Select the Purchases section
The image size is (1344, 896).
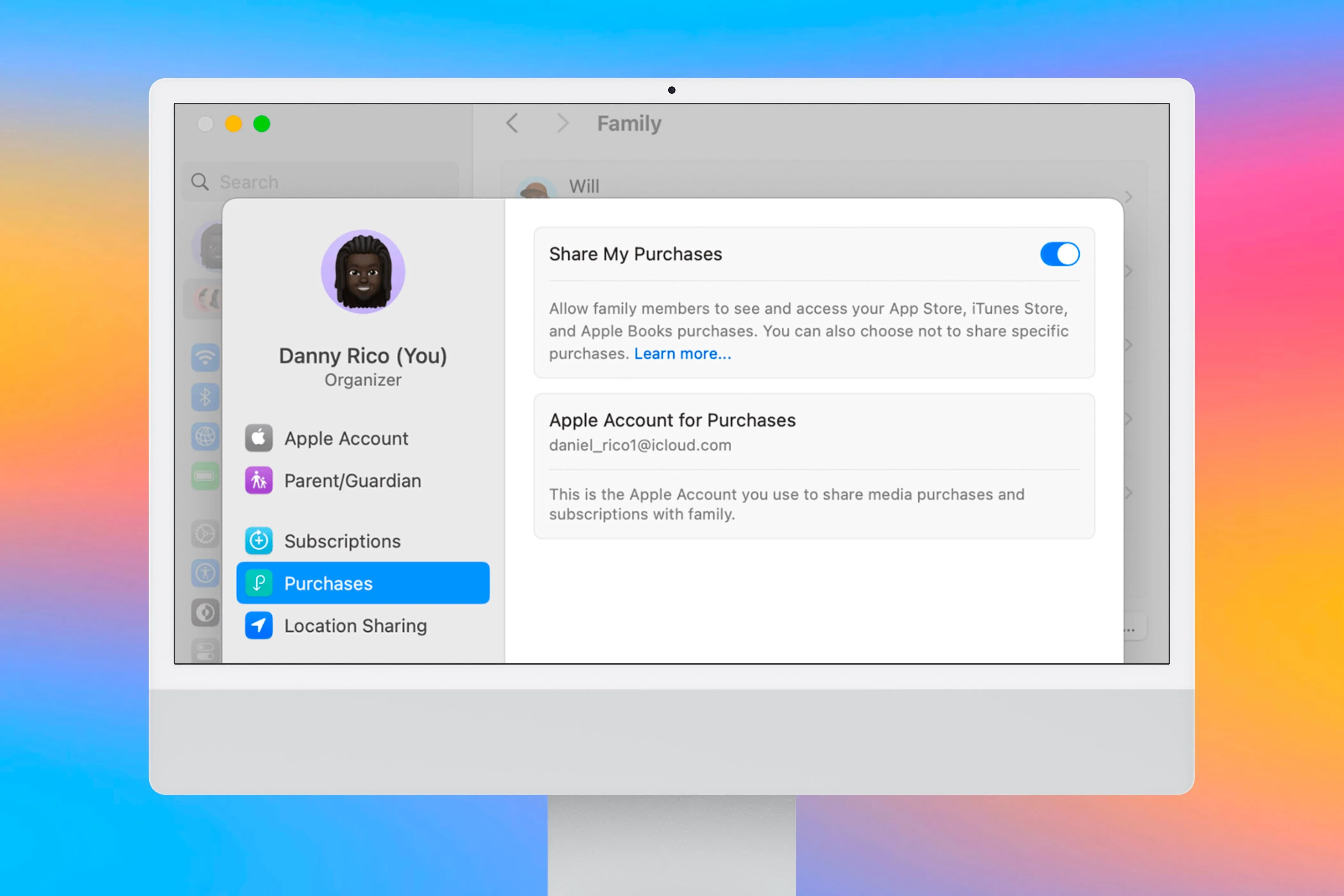[x=363, y=583]
